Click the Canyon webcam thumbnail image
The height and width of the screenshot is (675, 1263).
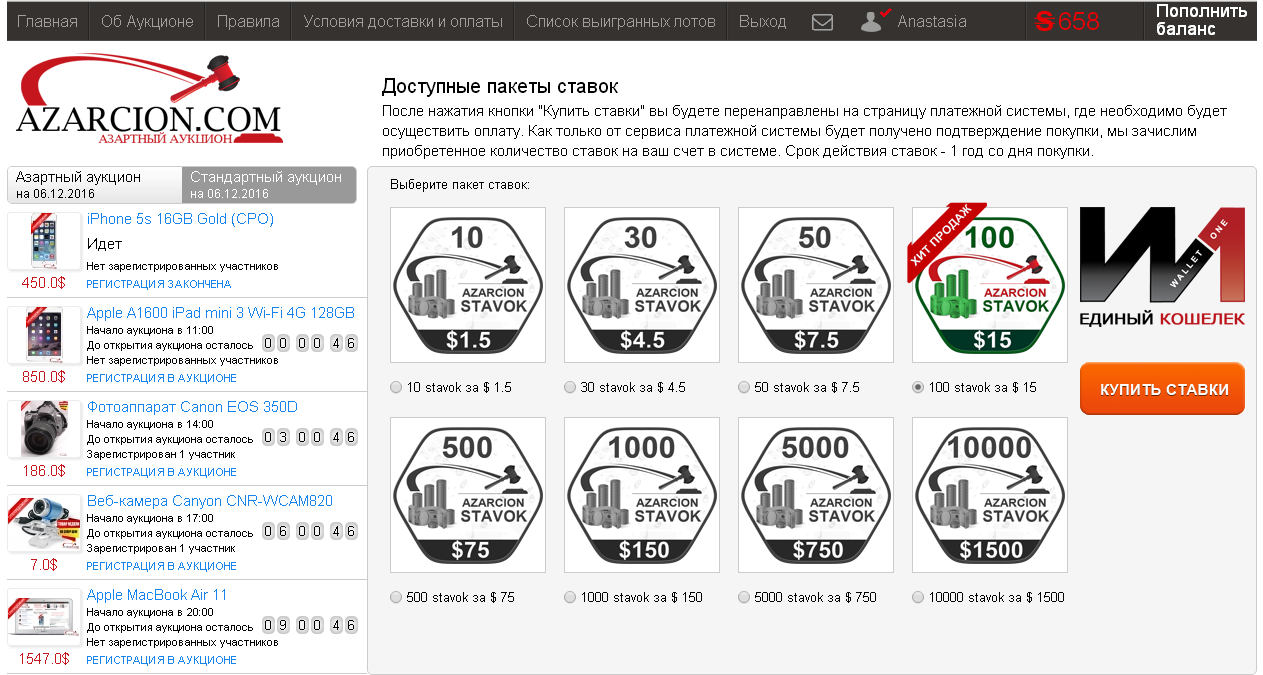pyautogui.click(x=44, y=523)
